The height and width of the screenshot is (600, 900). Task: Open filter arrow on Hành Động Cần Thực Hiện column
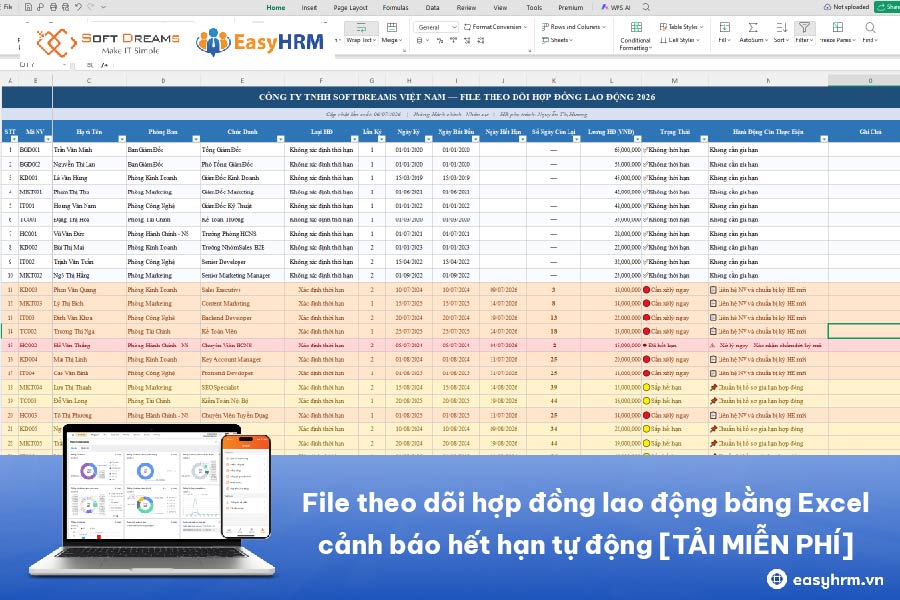click(824, 139)
